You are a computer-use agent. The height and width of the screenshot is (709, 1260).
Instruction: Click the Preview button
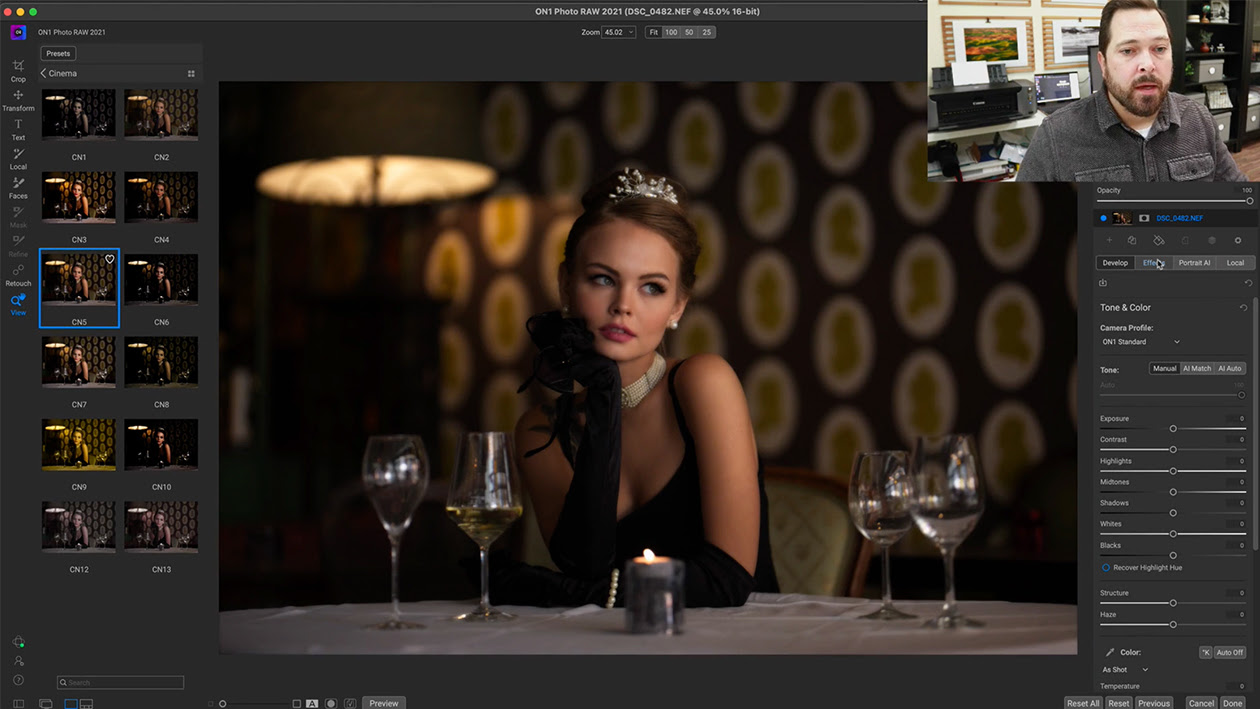[384, 704]
